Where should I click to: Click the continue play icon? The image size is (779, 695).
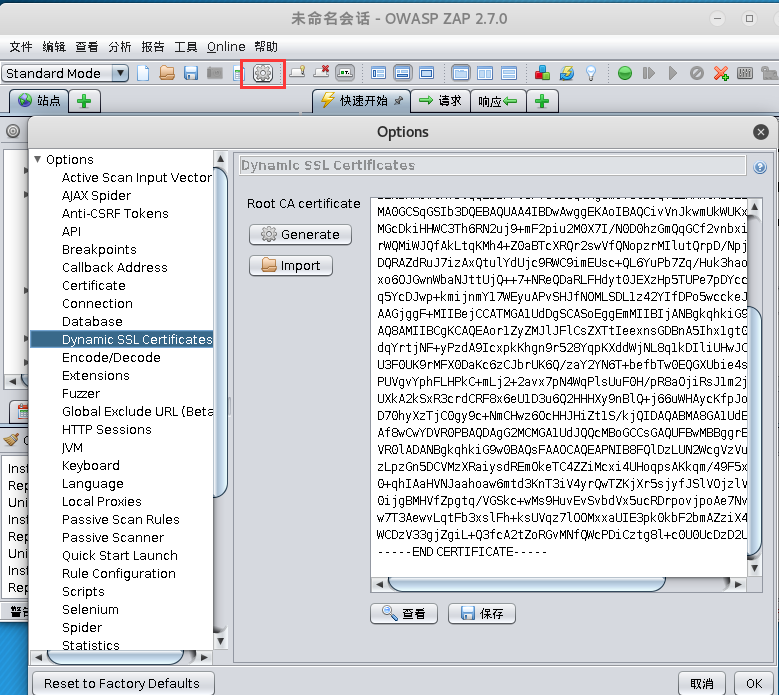pos(673,74)
